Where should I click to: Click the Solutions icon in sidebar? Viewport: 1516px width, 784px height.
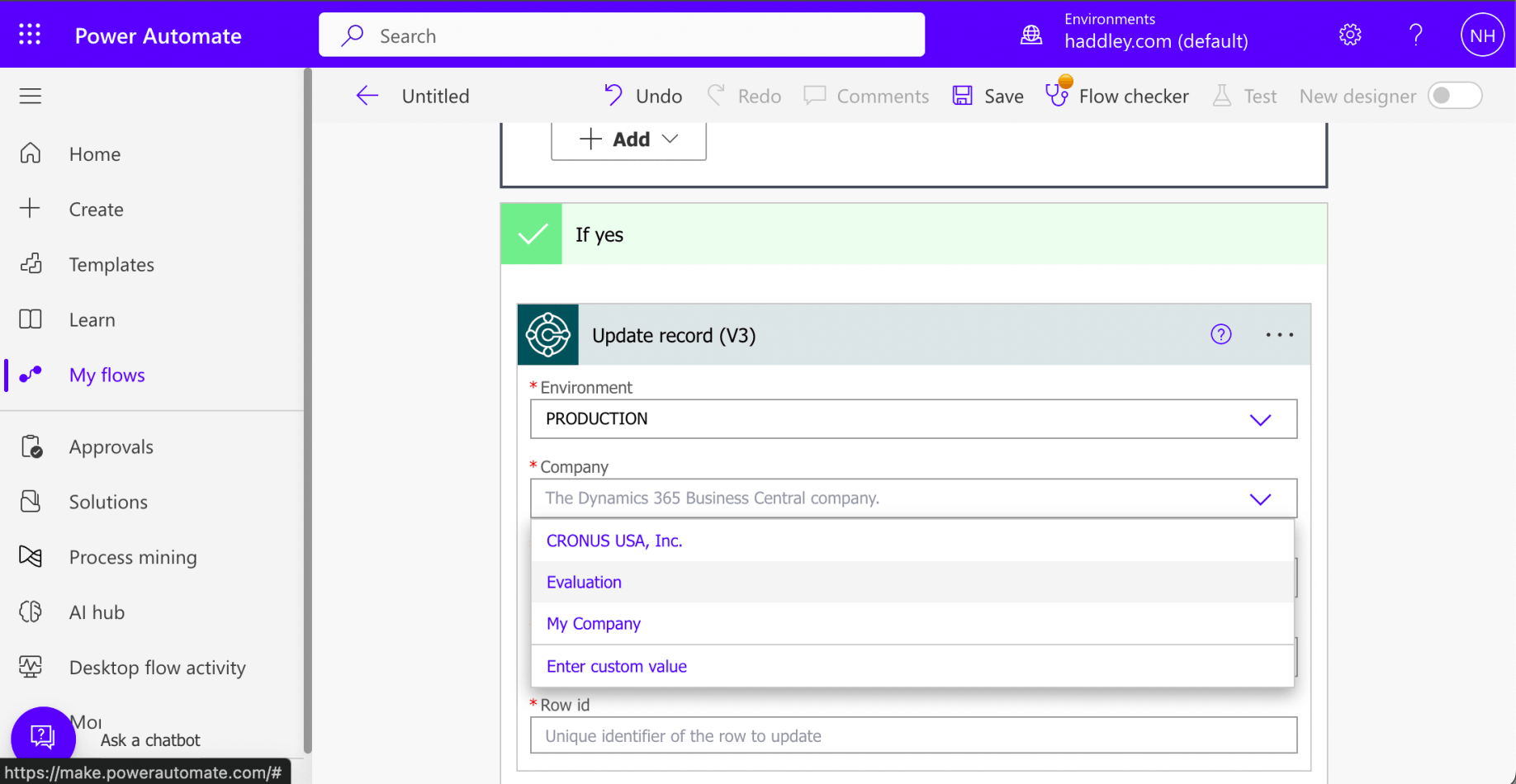click(x=31, y=501)
